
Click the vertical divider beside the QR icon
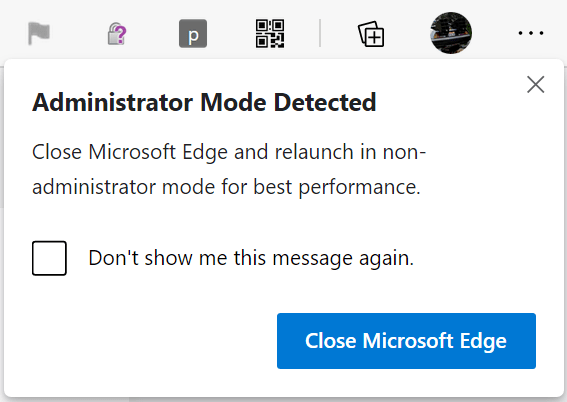point(320,33)
